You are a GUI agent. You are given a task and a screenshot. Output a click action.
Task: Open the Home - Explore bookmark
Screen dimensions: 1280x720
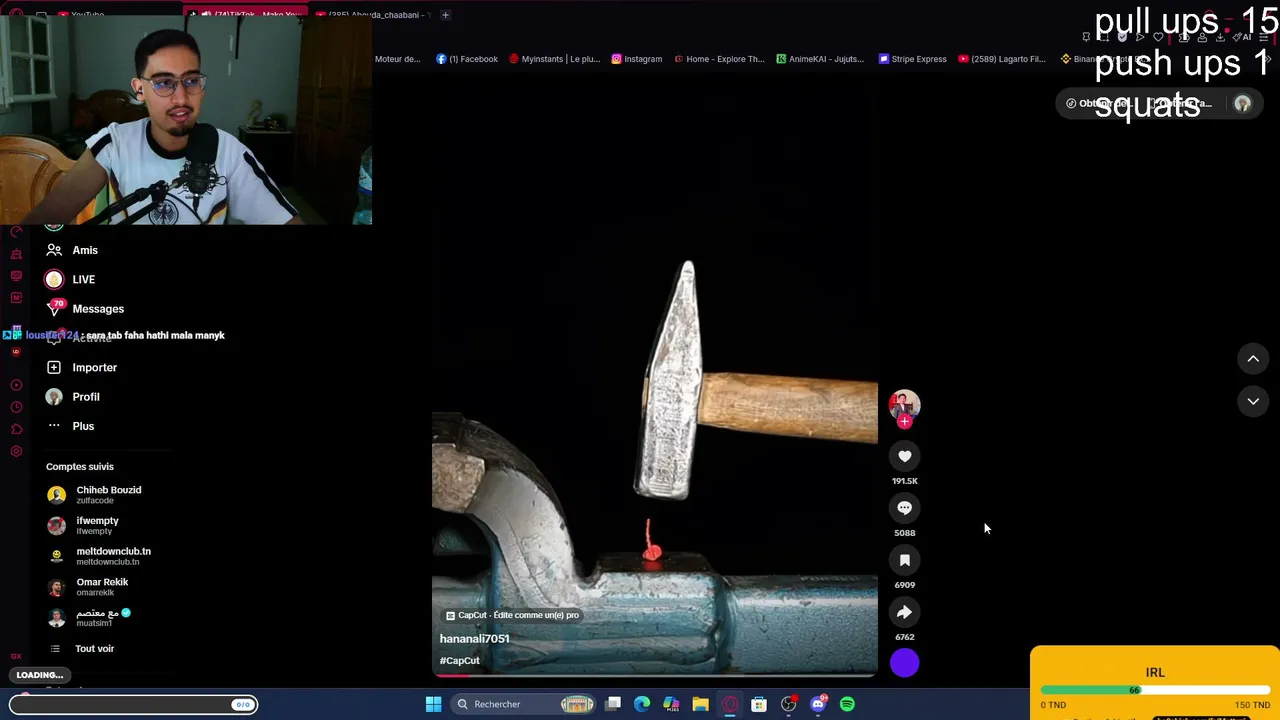719,59
